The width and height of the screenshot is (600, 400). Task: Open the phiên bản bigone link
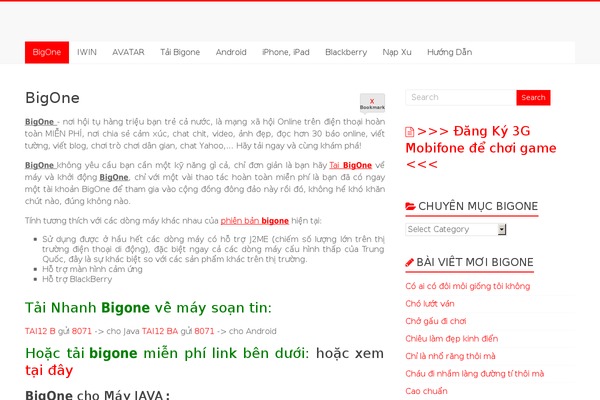(x=254, y=221)
